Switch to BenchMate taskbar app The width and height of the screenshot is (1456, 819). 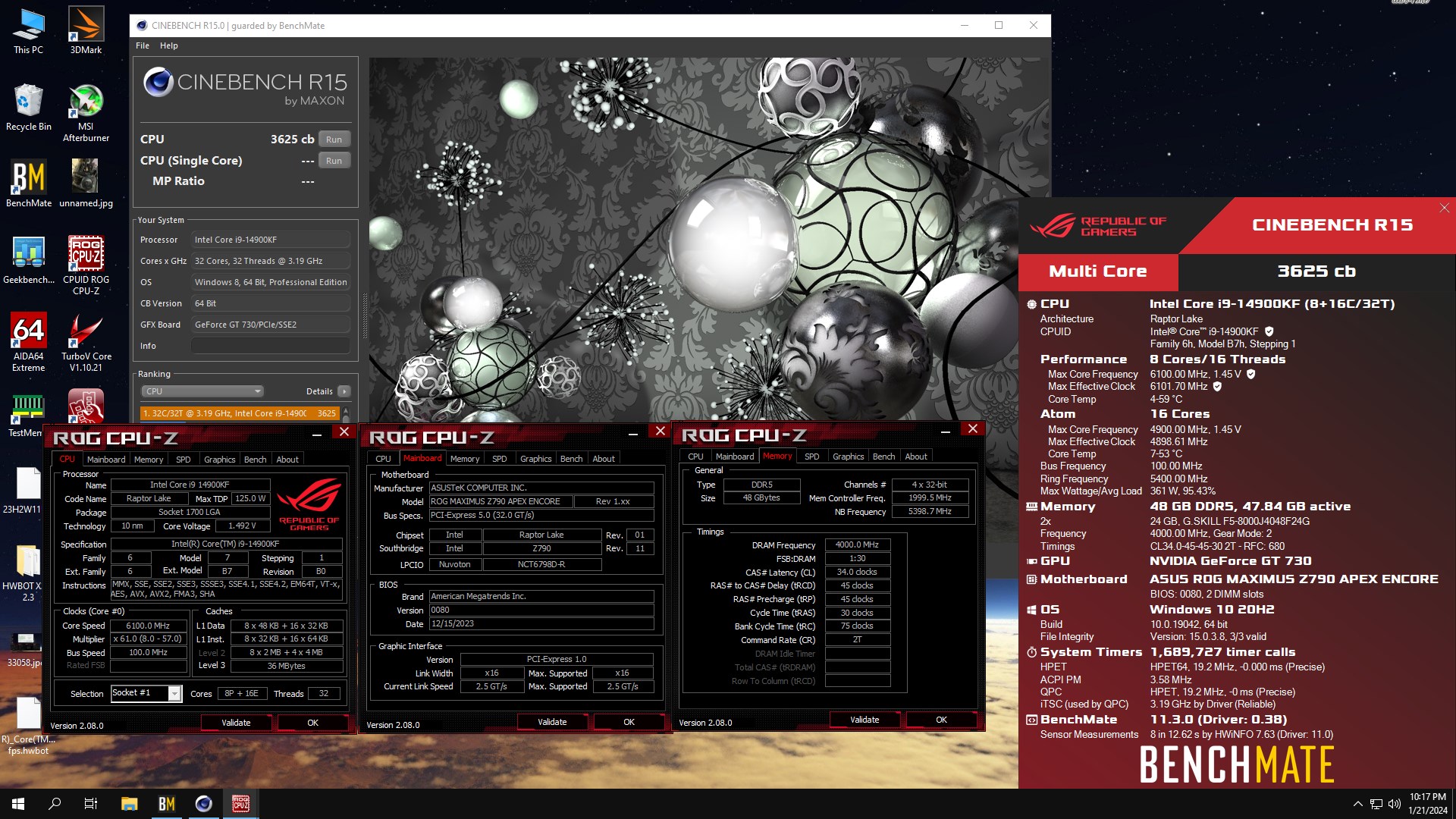click(x=166, y=804)
